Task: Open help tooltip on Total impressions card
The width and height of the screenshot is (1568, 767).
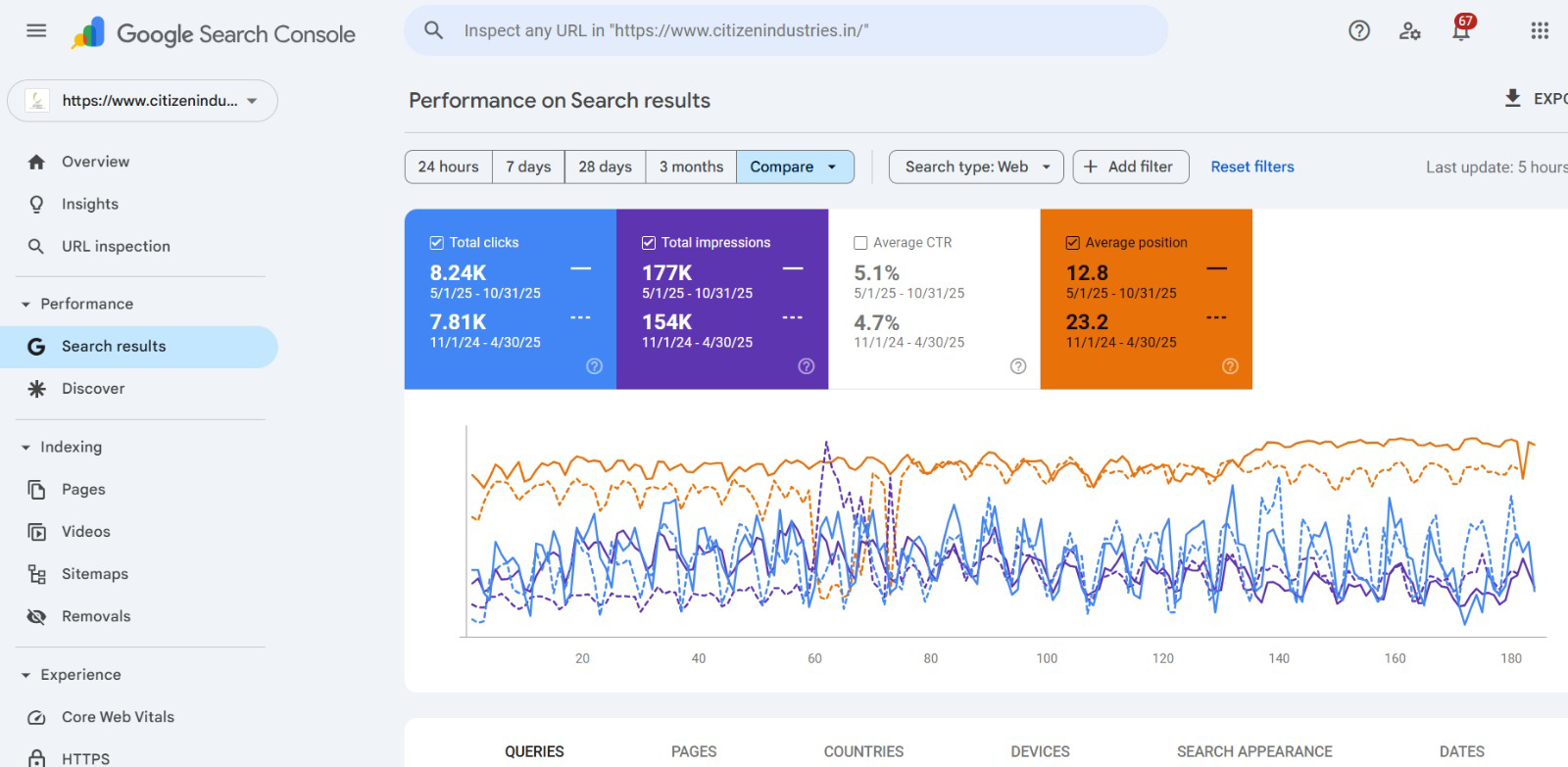Action: coord(807,366)
